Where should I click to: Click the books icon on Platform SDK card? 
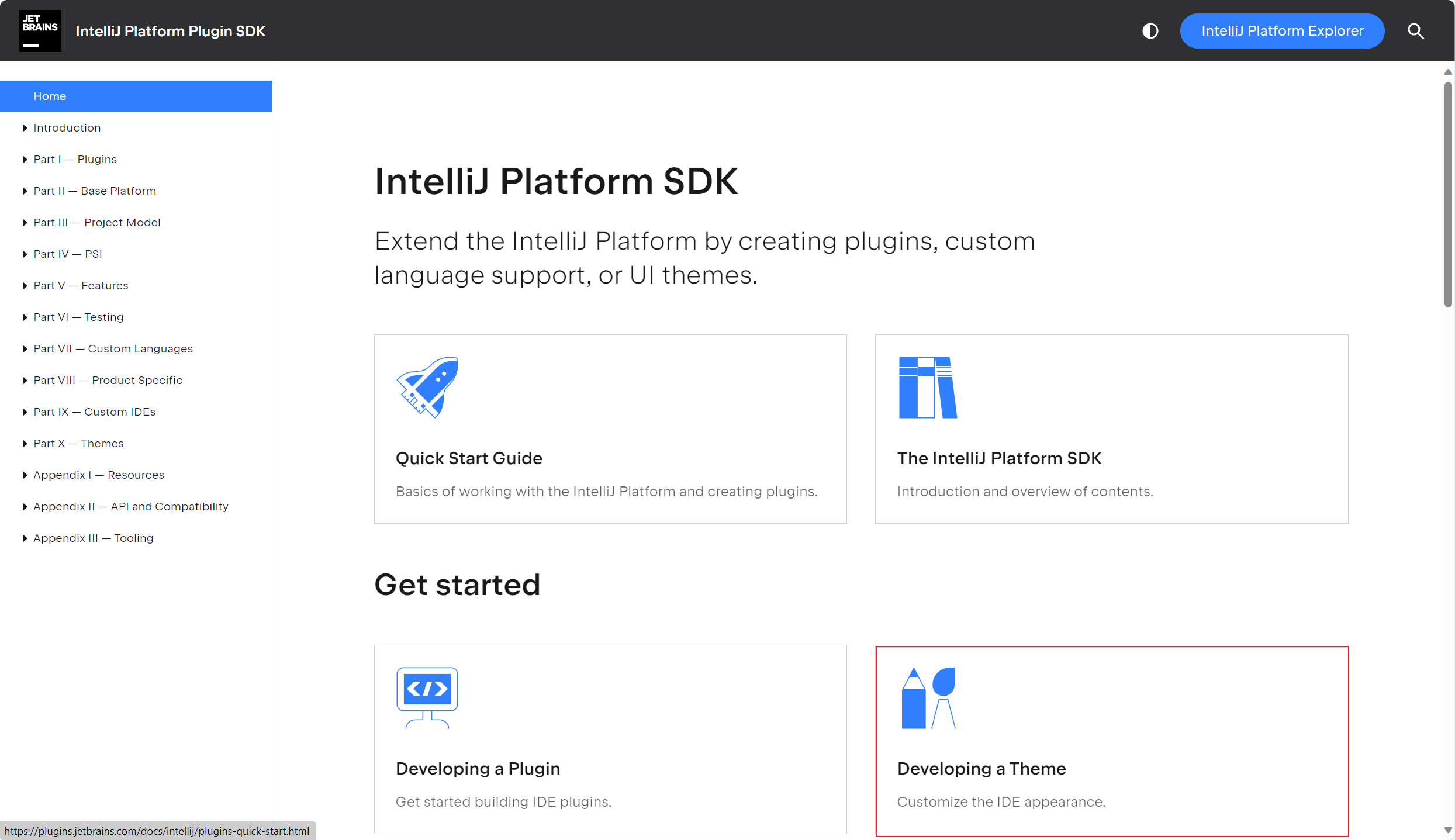pyautogui.click(x=928, y=387)
